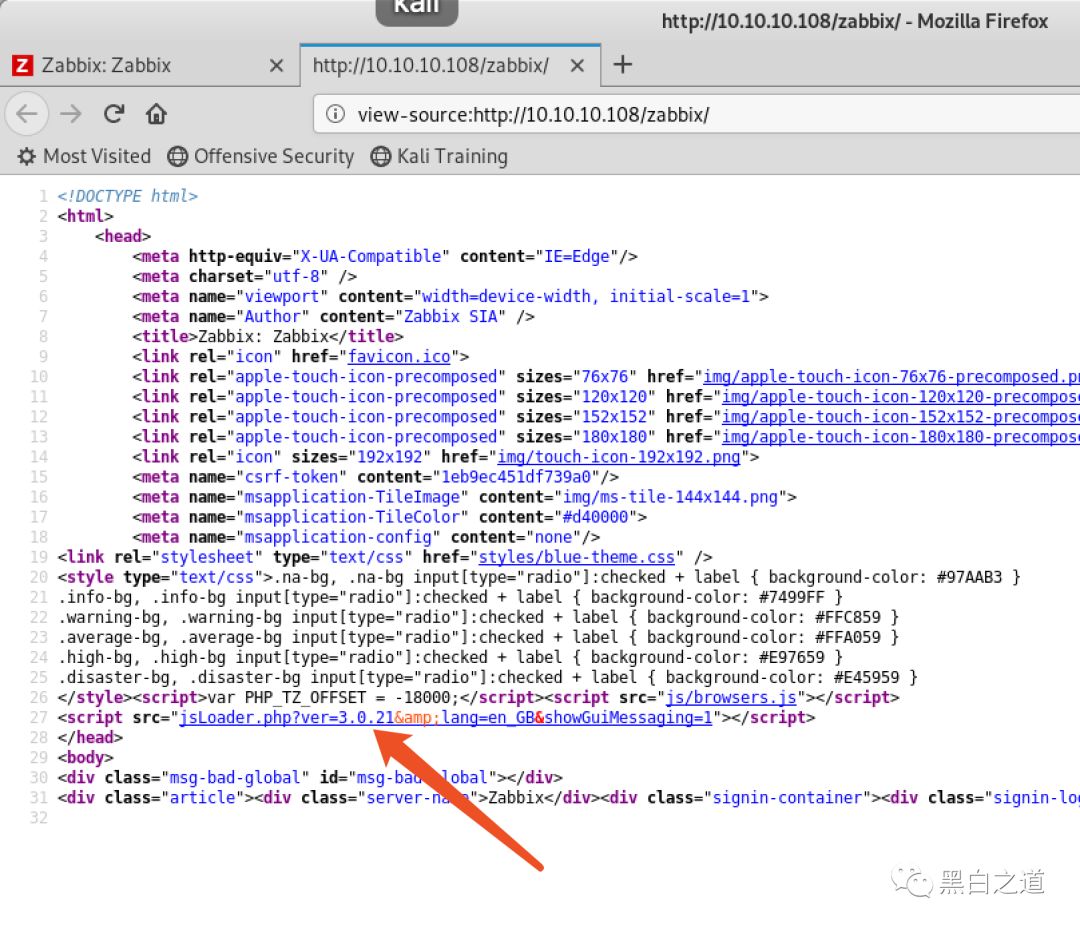Viewport: 1080px width, 929px height.
Task: Open site information via the info icon
Action: coord(335,114)
